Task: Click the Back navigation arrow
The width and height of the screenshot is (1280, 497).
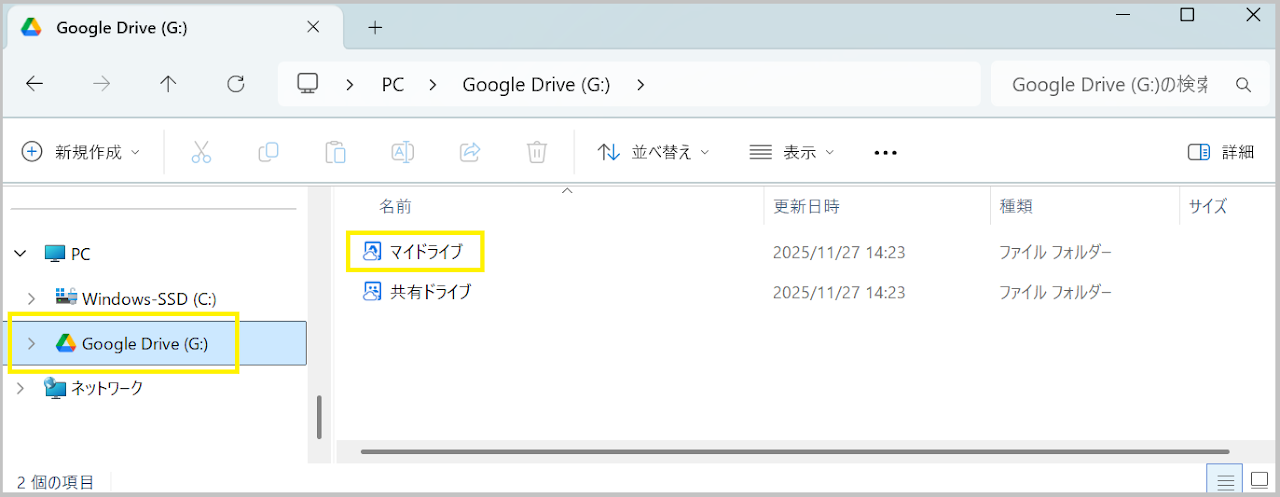Action: 35,85
